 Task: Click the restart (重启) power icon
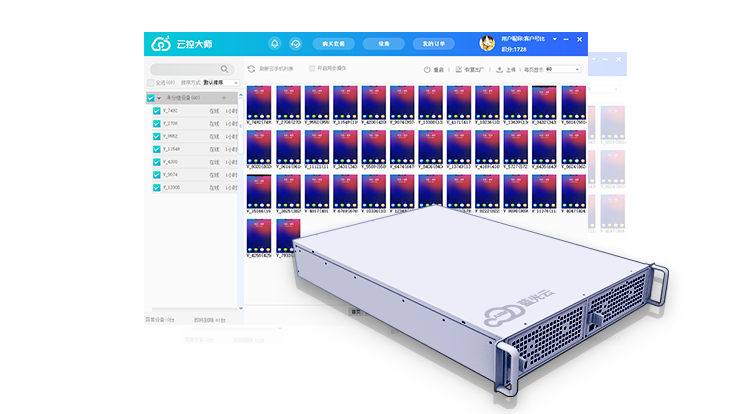point(427,70)
